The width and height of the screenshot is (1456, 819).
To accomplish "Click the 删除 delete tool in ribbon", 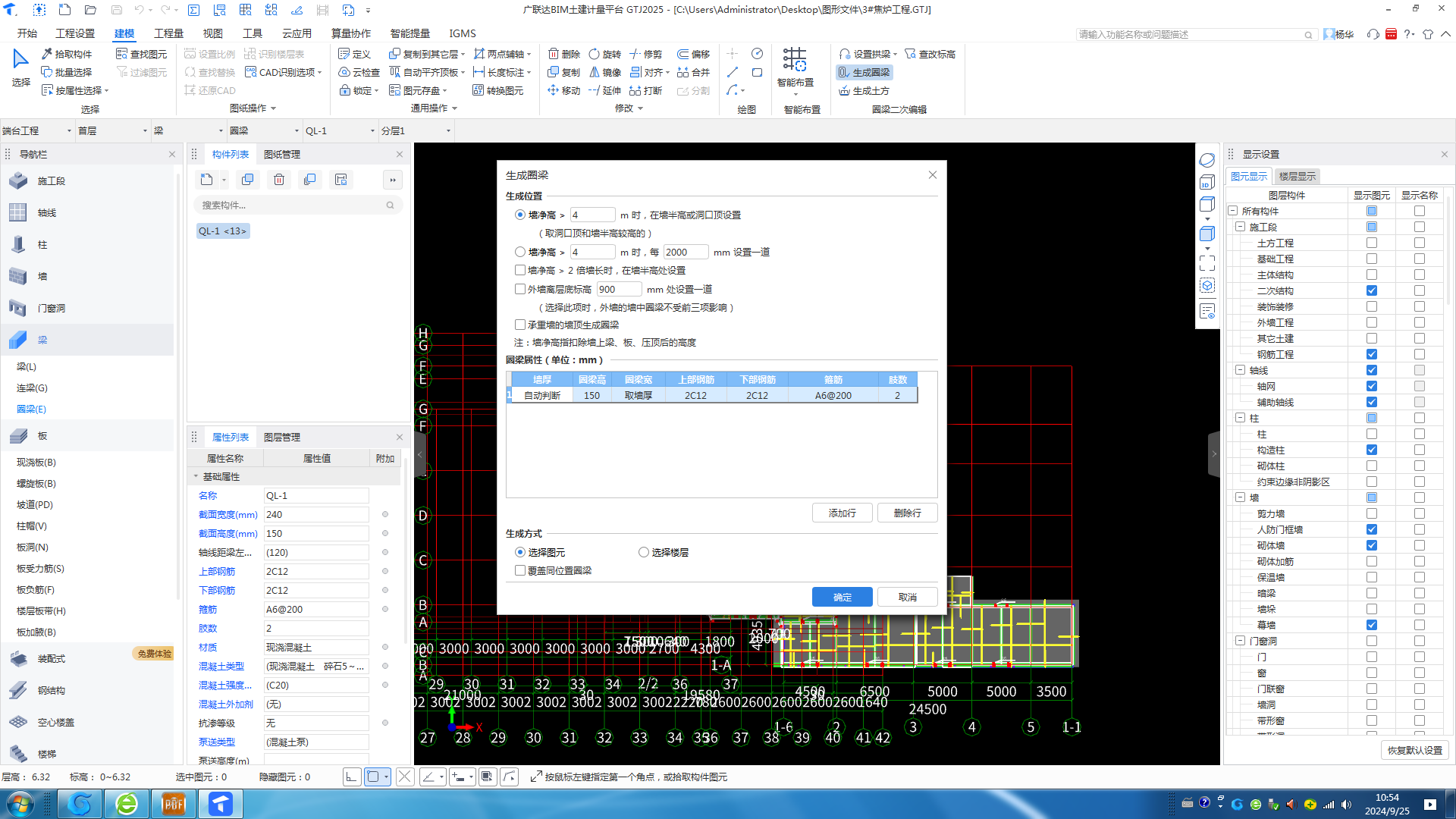I will 564,54.
